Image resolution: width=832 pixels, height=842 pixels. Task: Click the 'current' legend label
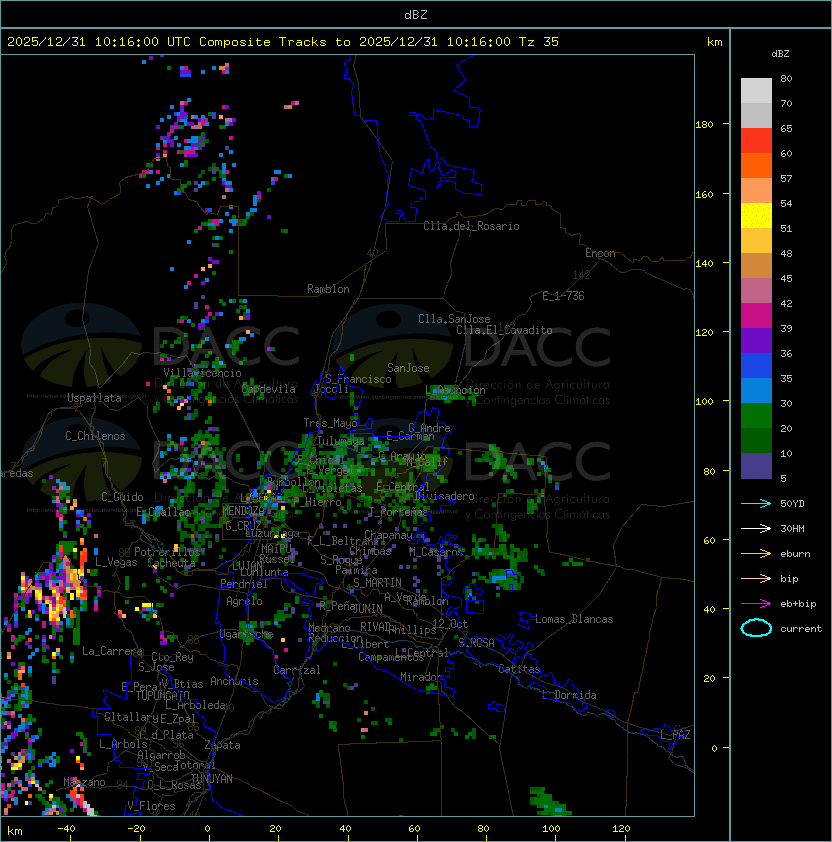click(x=801, y=629)
